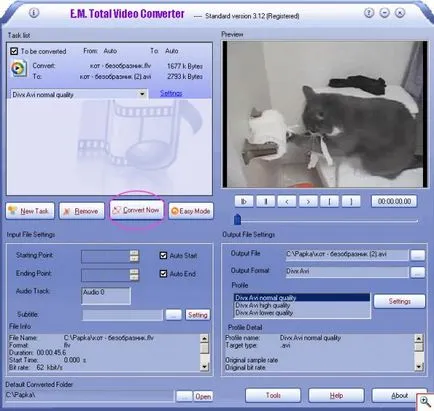Click the Convert Now button
The image size is (434, 411).
coord(137,210)
